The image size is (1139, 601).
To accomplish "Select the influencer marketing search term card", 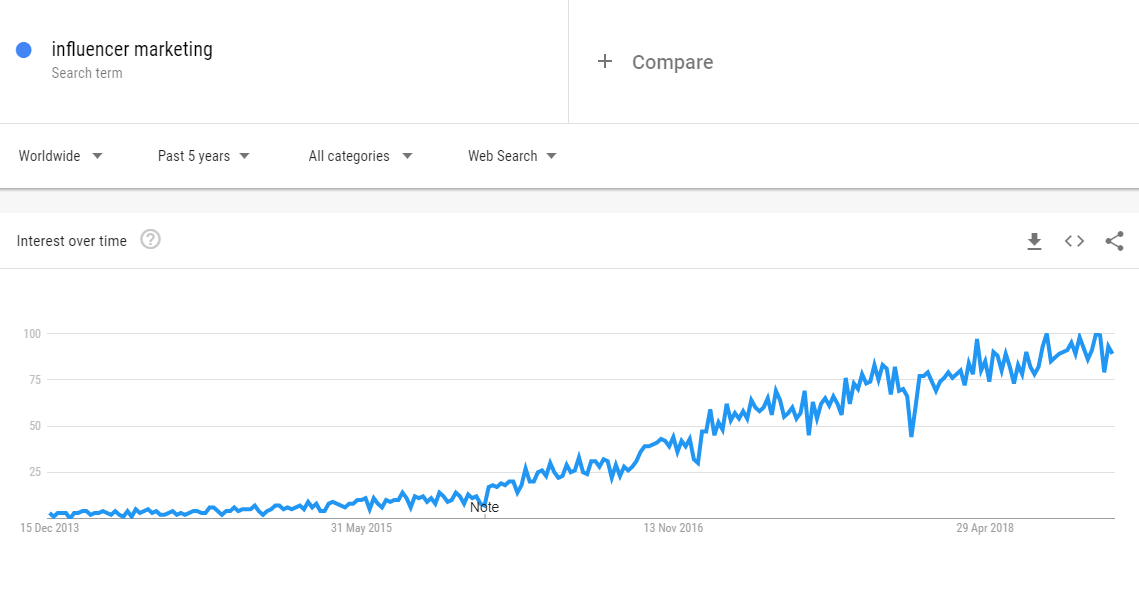I will click(x=130, y=49).
